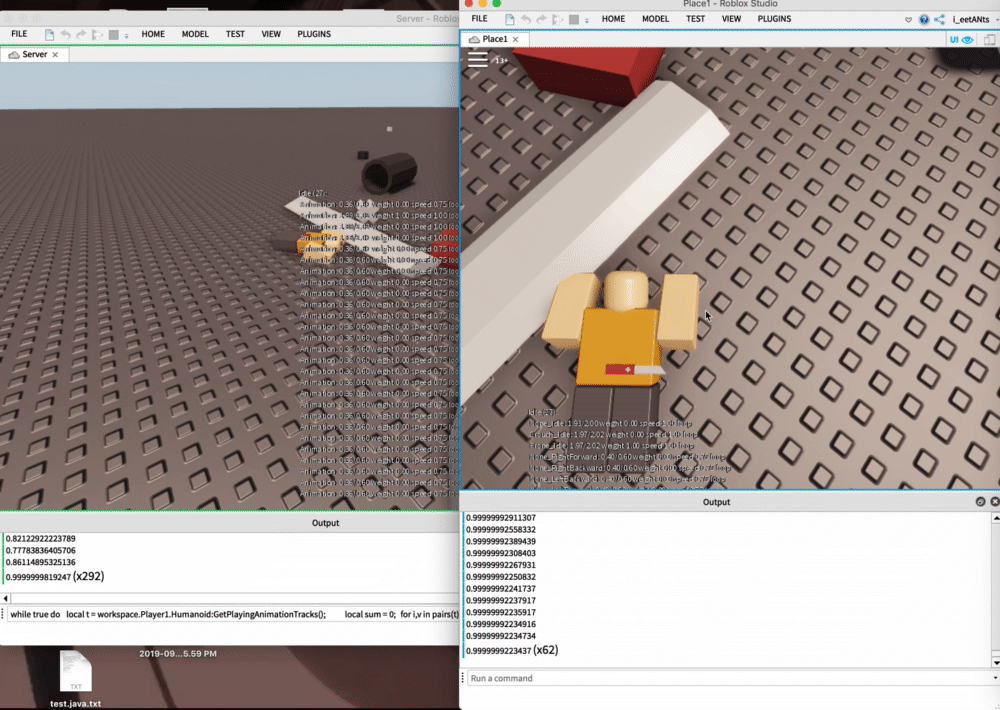This screenshot has width=1000, height=710.
Task: Open HOME ribbon tab in Server window
Action: [x=153, y=34]
